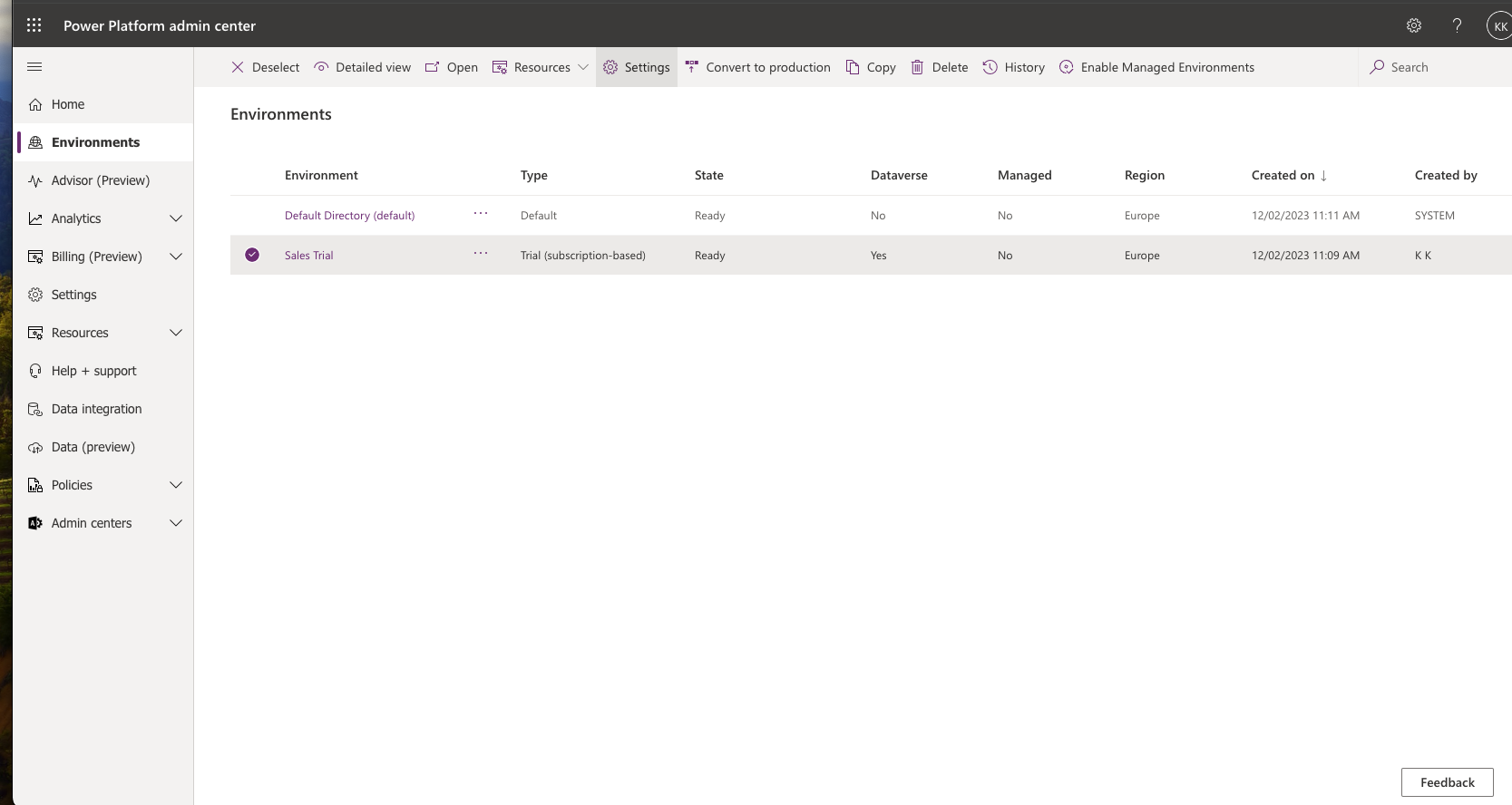Expand the Resources sidebar section chevron

coord(176,333)
